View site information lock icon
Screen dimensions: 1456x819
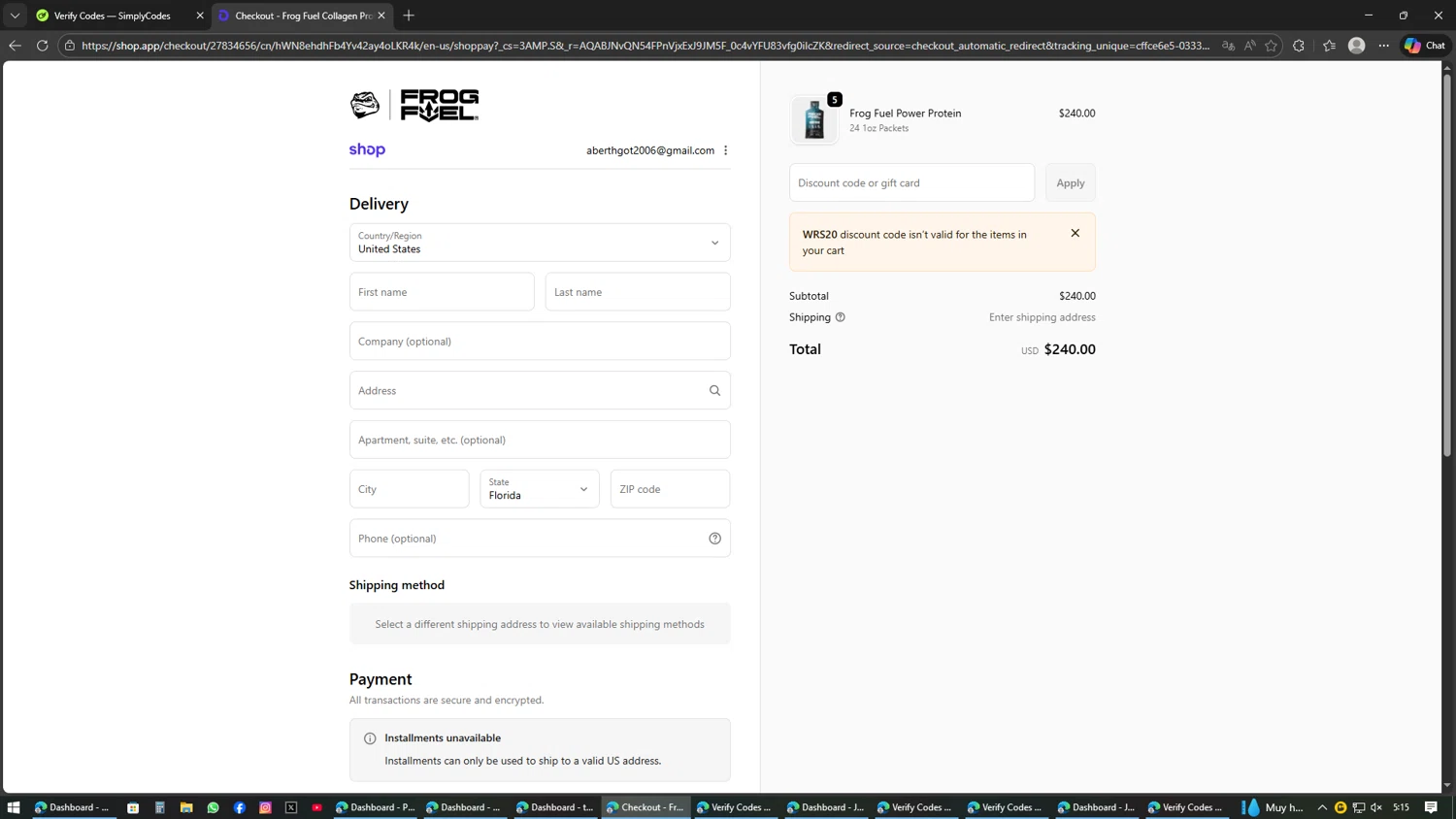point(70,46)
